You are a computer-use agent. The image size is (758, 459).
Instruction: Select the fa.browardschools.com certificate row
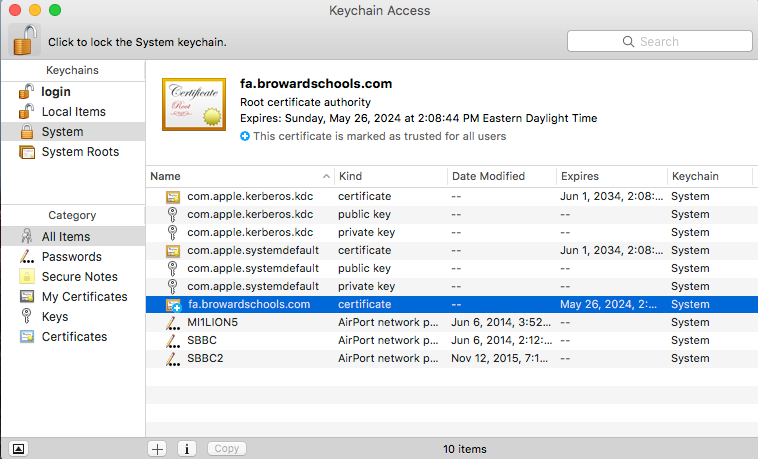452,304
